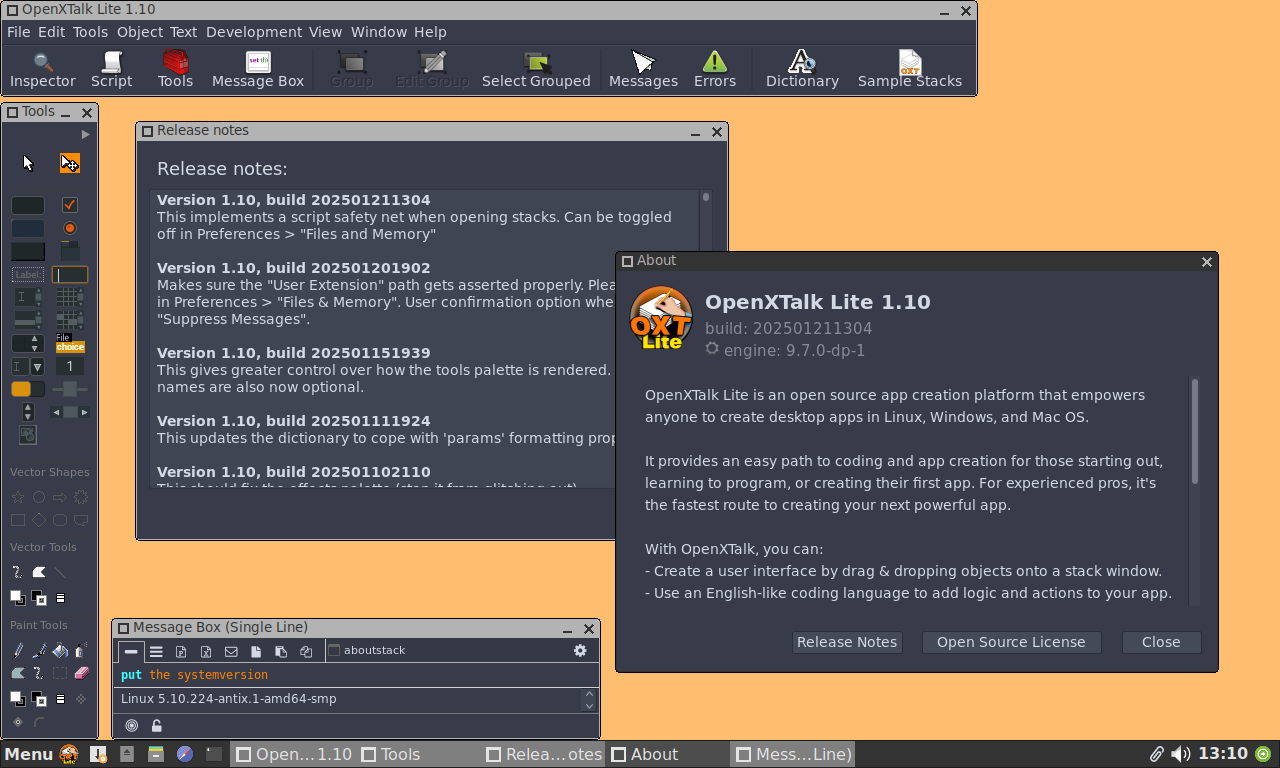Image resolution: width=1280 pixels, height=768 pixels.
Task: Select the paint Brush tool
Action: click(x=39, y=651)
